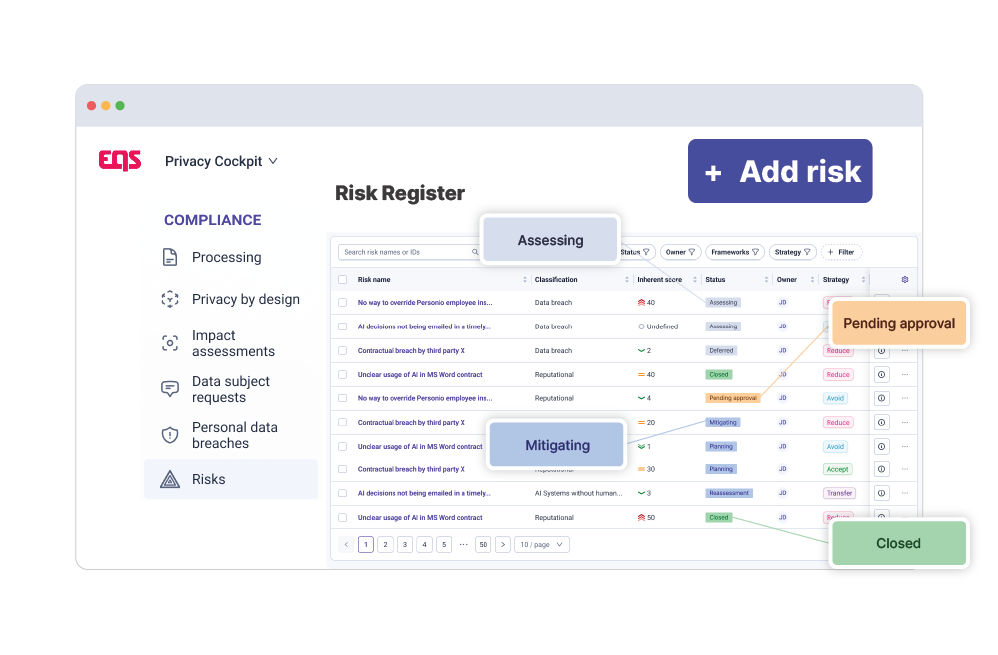Click the orange Pending approval status tag
The height and width of the screenshot is (655, 998).
tap(732, 398)
